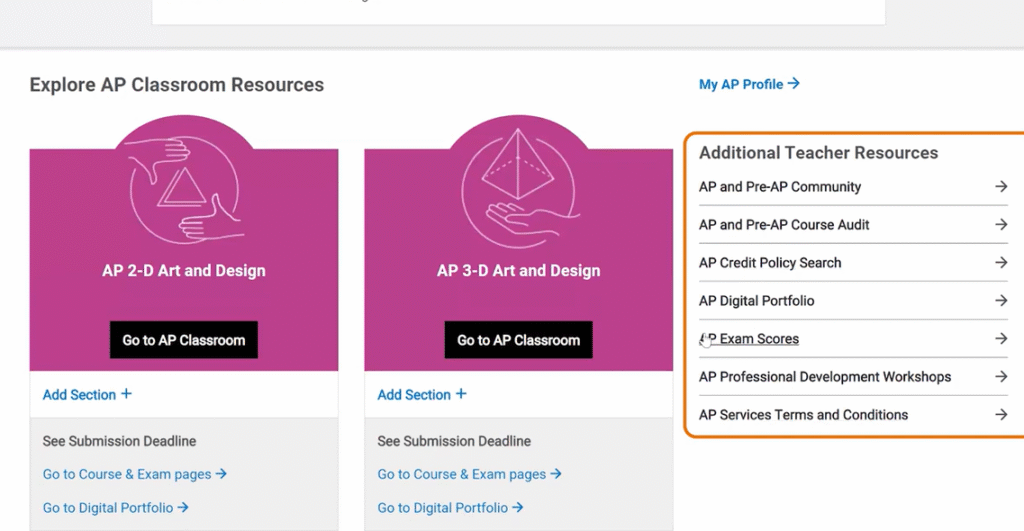Go to Digital Portfolio under 3-D Art card
The image size is (1024, 531).
450,508
